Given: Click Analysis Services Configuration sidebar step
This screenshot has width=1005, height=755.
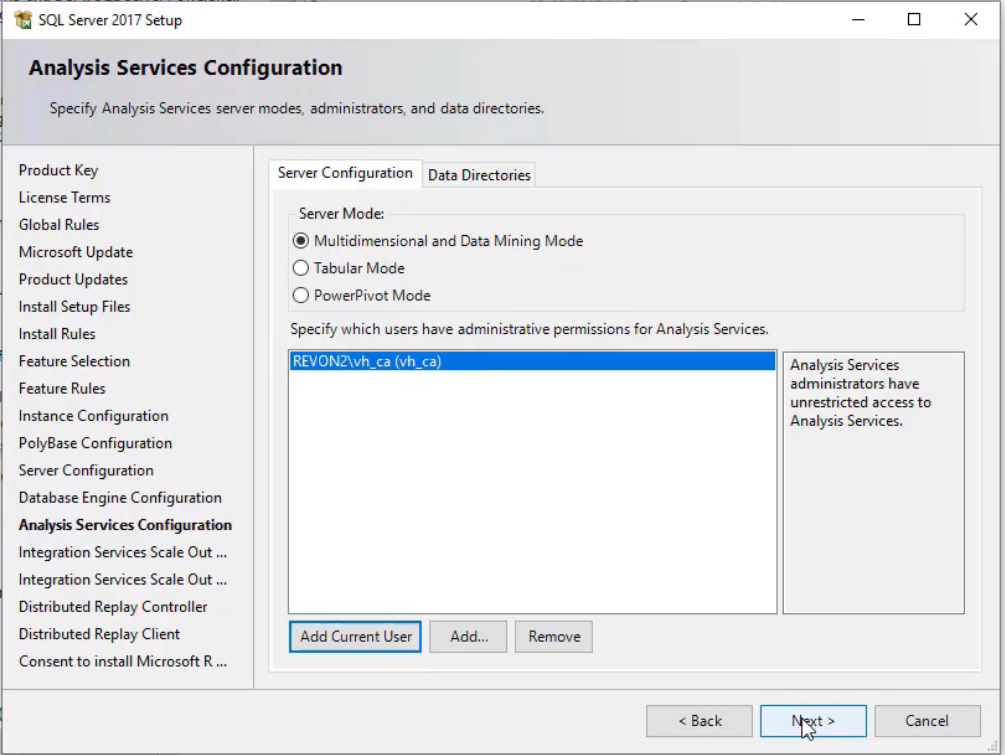Looking at the screenshot, I should click(x=125, y=525).
